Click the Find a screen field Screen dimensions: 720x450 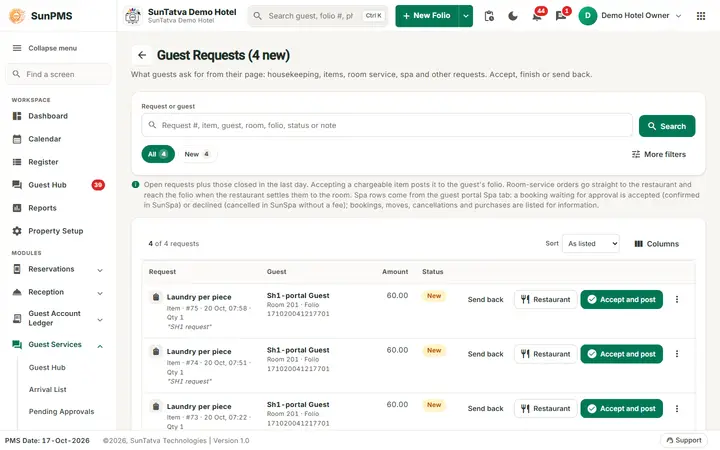[58, 74]
